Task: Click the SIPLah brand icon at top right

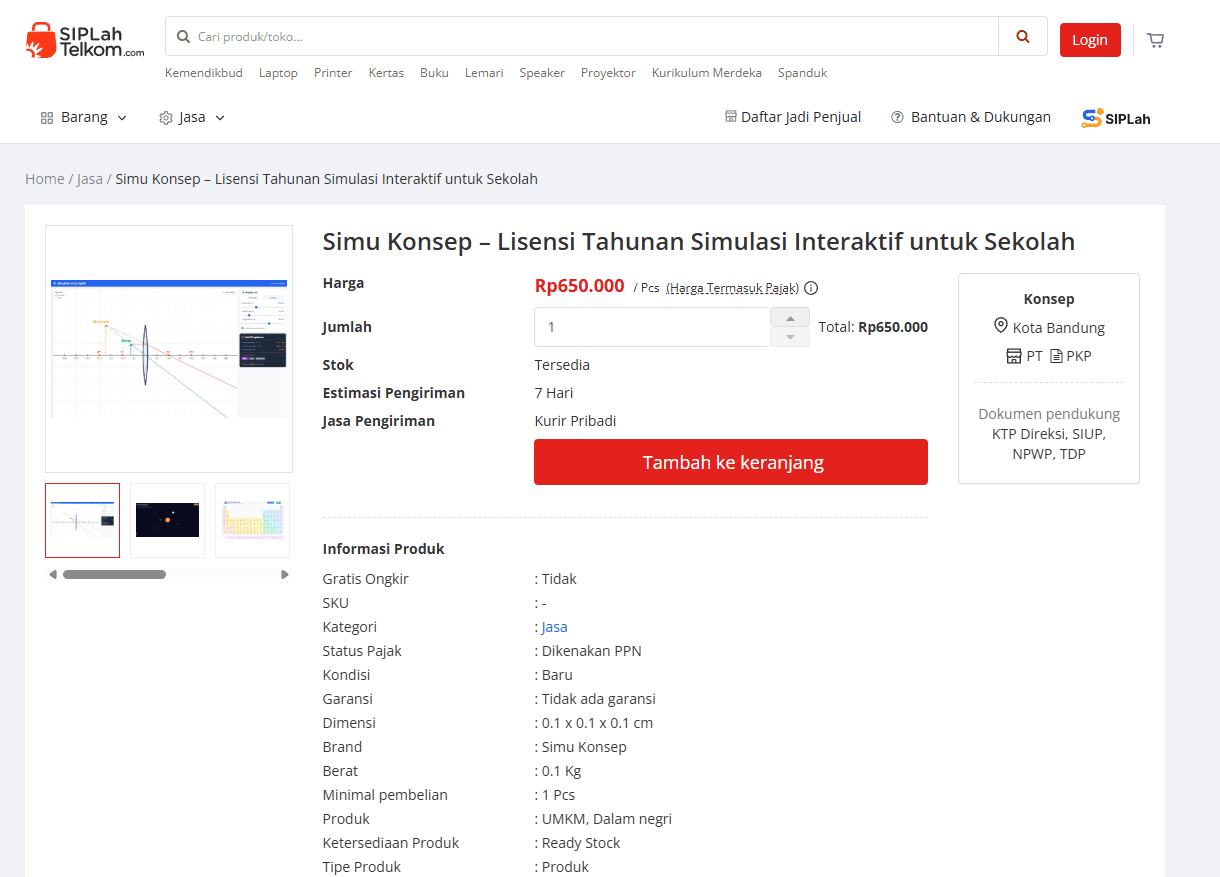Action: [1092, 117]
